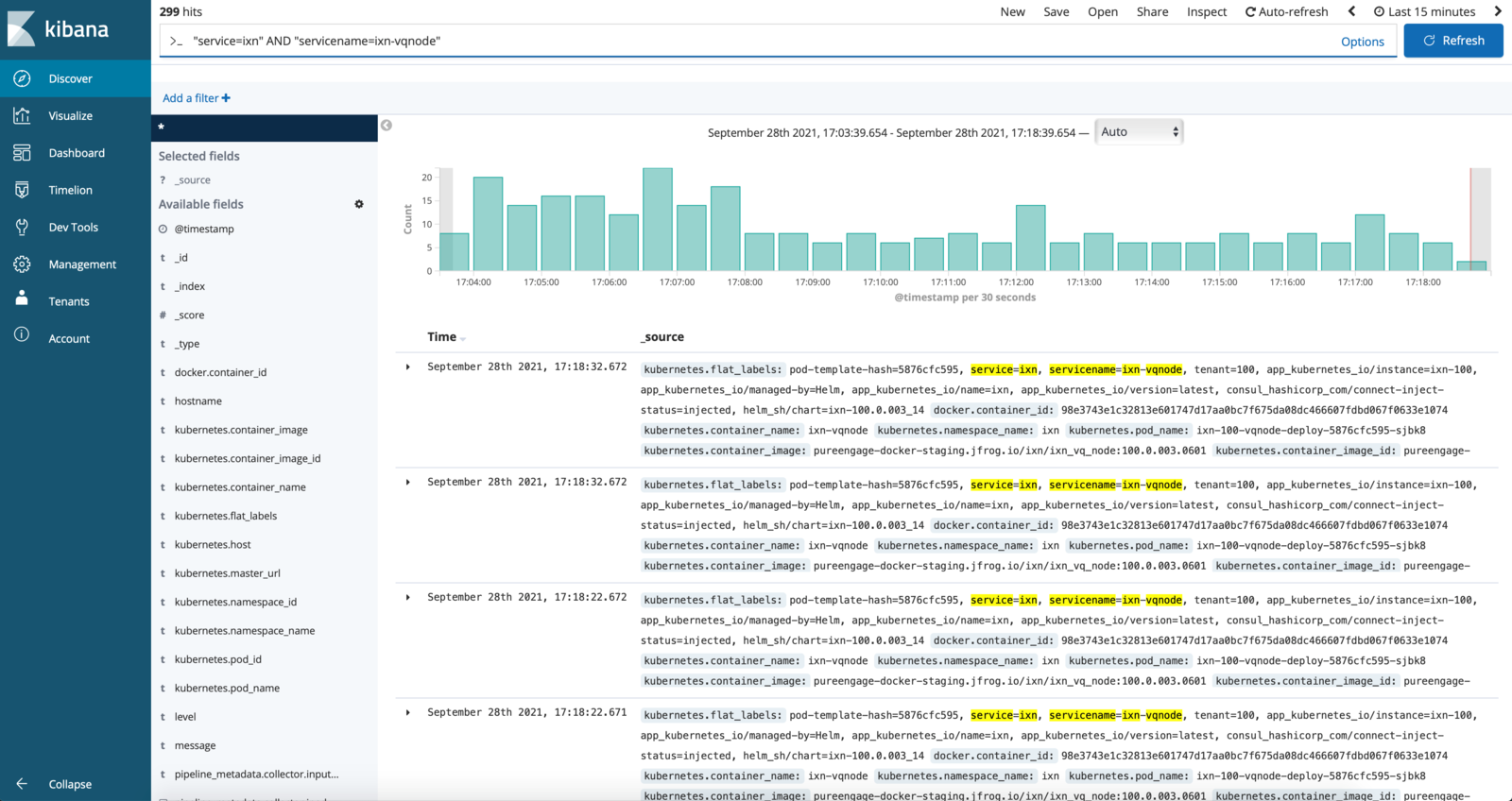
Task: Click the _index field
Action: 190,287
